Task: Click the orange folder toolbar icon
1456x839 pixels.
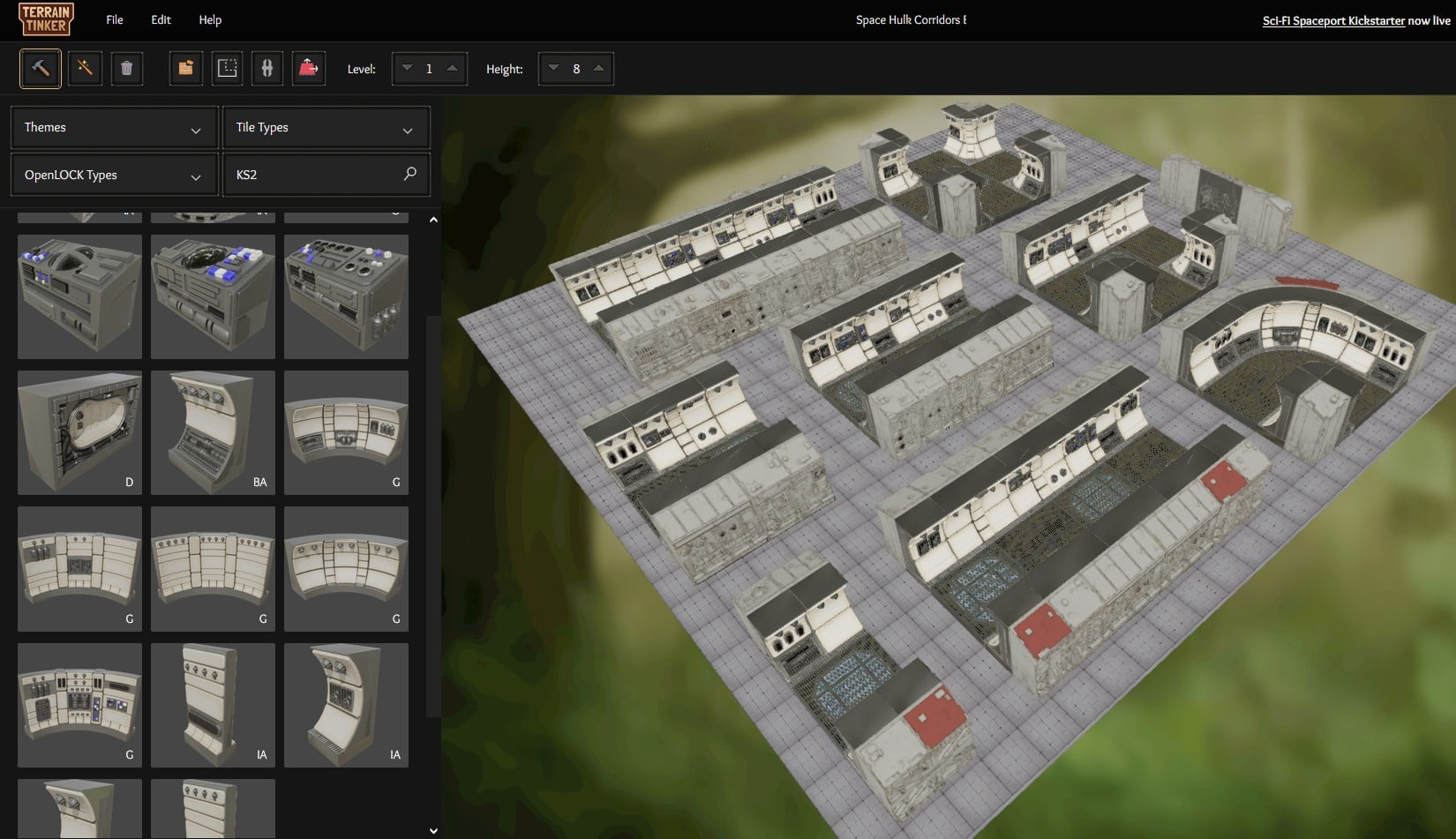Action: (185, 68)
